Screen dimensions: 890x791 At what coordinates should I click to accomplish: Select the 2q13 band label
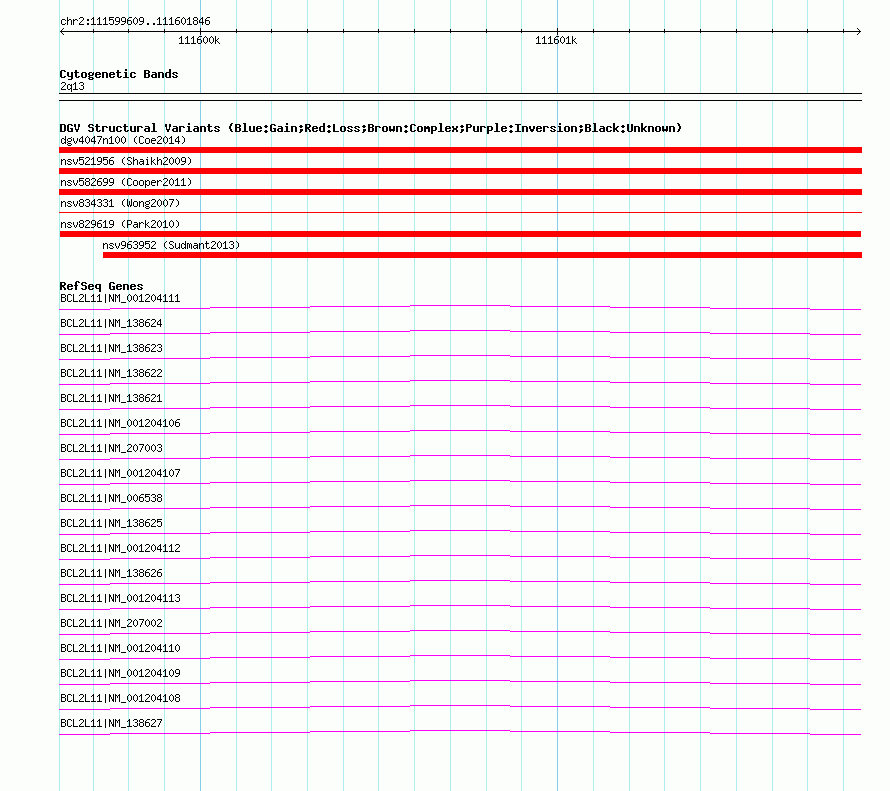point(72,86)
